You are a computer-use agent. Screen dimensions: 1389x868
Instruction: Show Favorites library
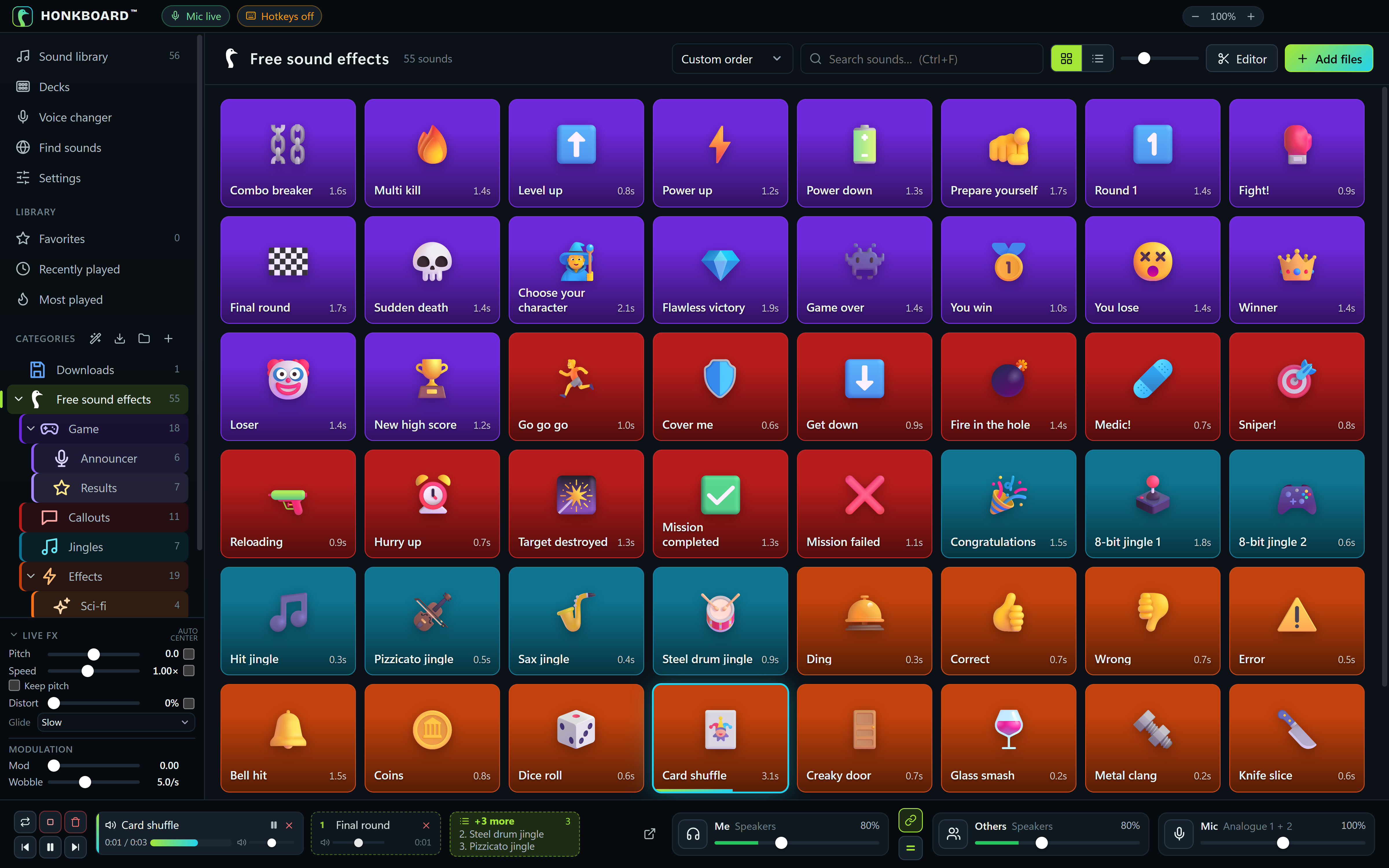point(98,238)
